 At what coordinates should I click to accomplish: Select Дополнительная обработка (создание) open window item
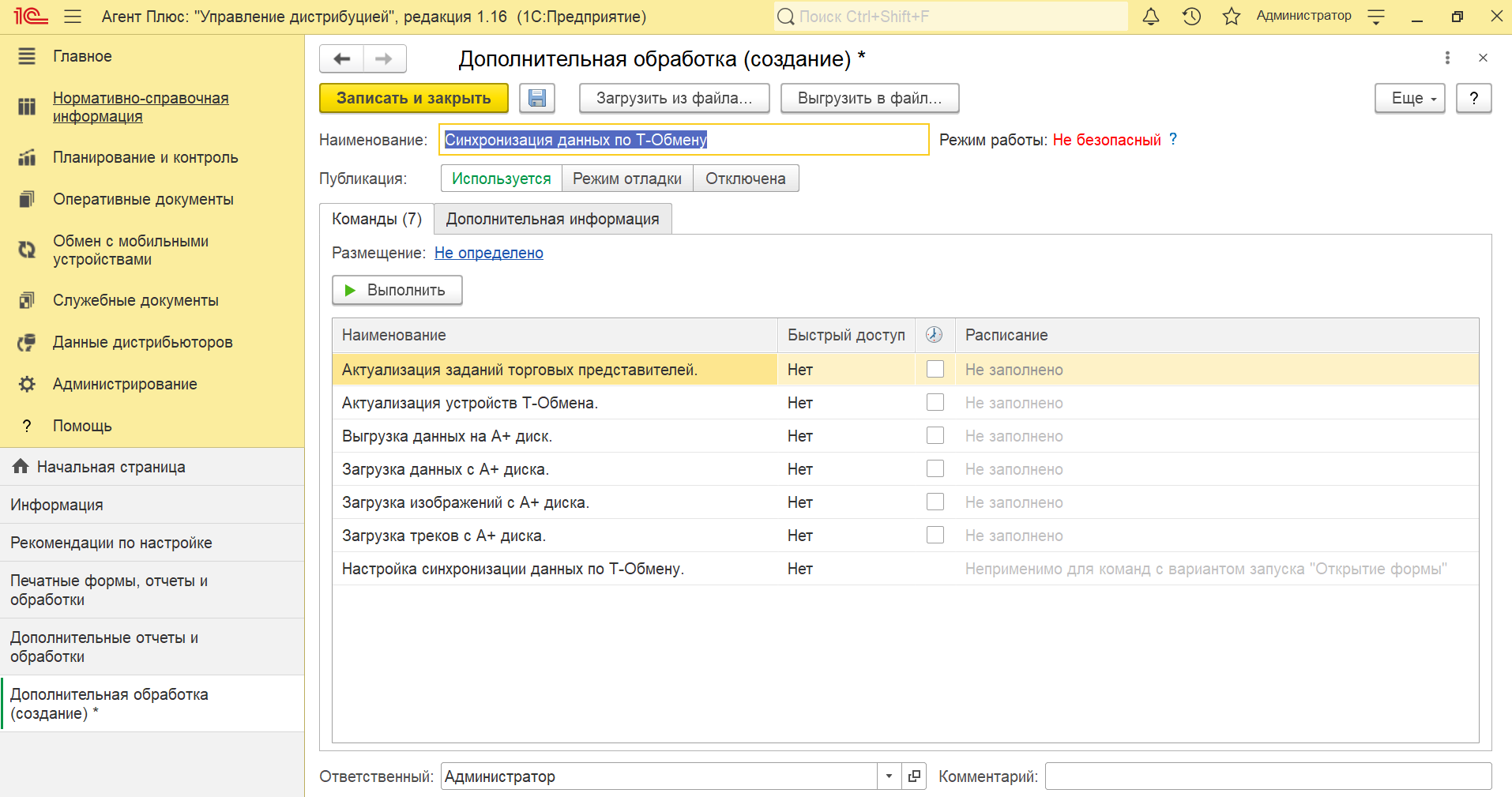pyautogui.click(x=152, y=704)
